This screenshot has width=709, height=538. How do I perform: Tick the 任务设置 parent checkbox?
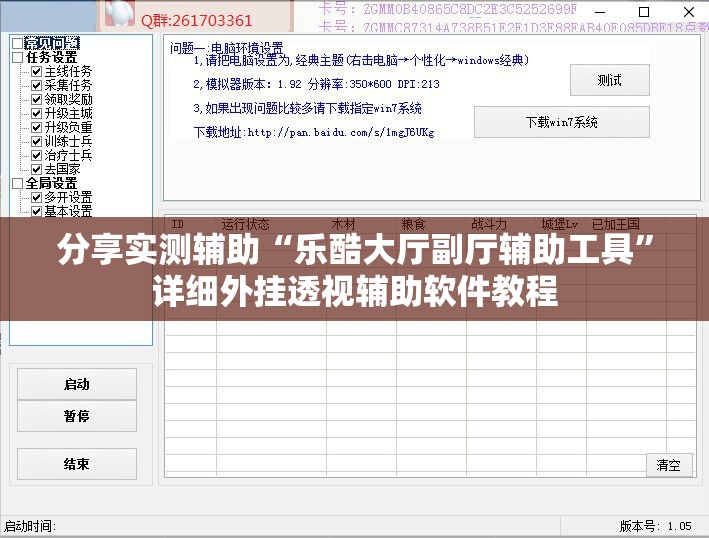[18, 57]
